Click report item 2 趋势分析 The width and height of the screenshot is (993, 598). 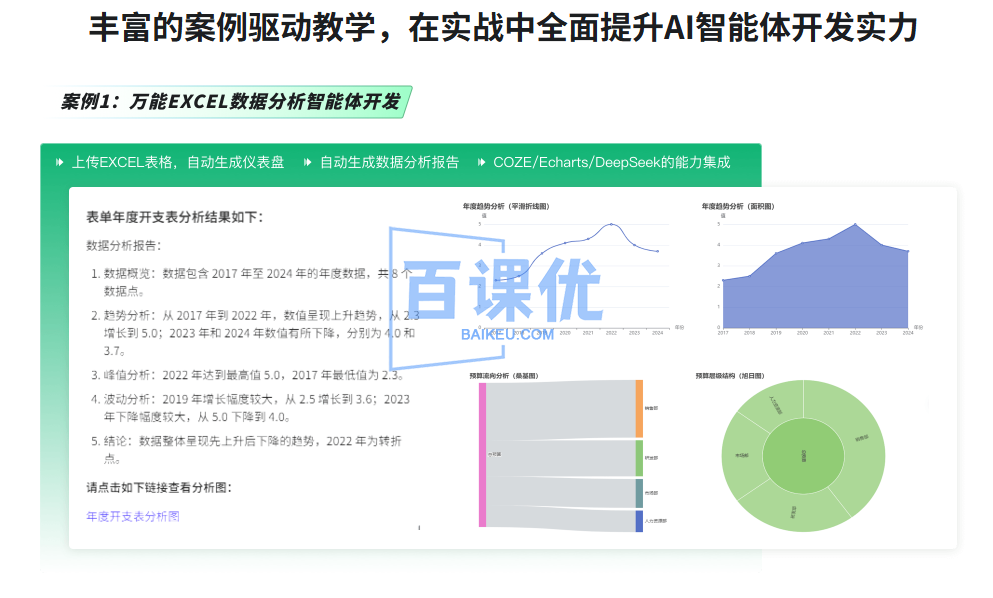click(x=255, y=333)
